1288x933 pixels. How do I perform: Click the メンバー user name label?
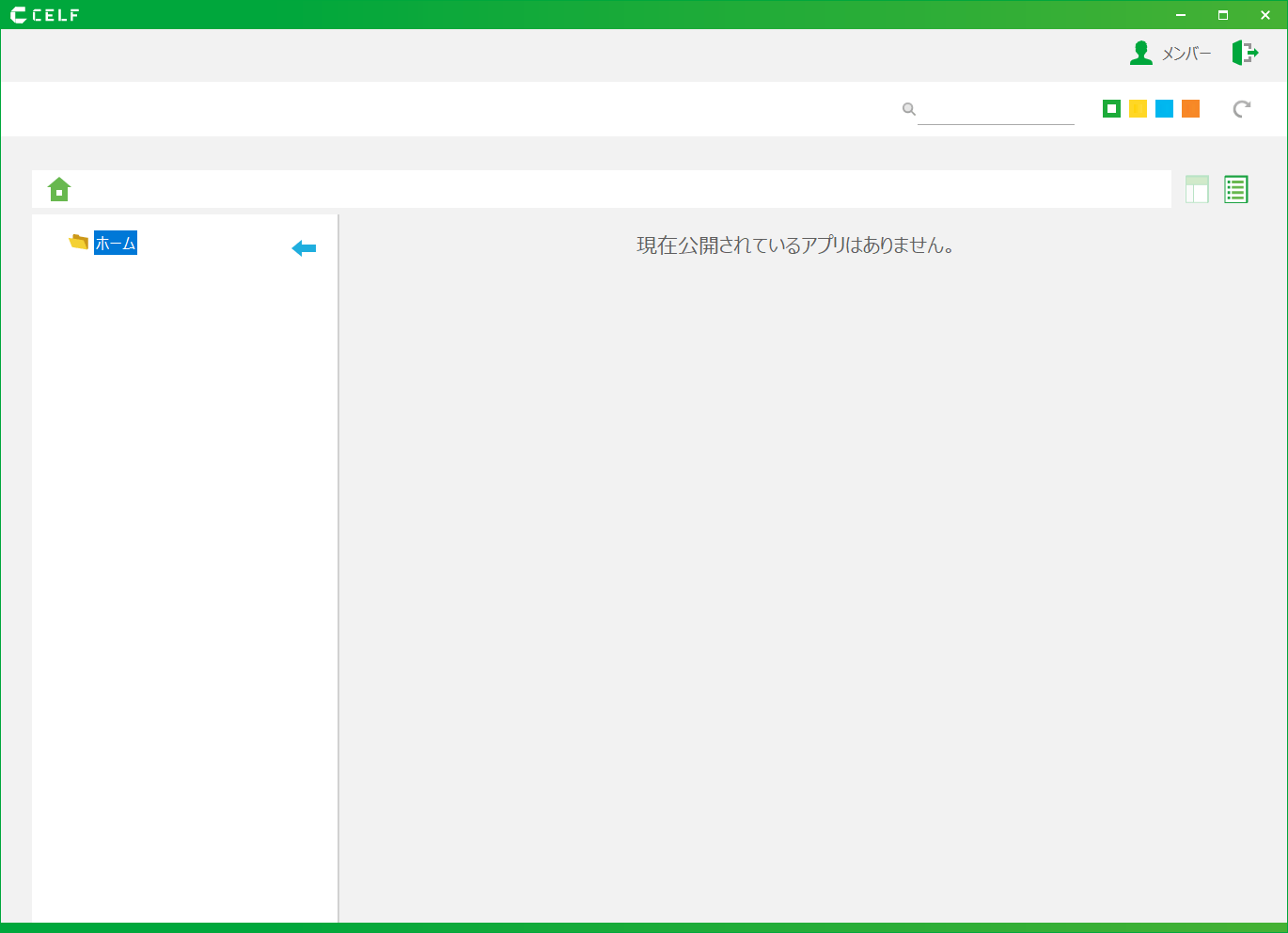click(x=1186, y=54)
